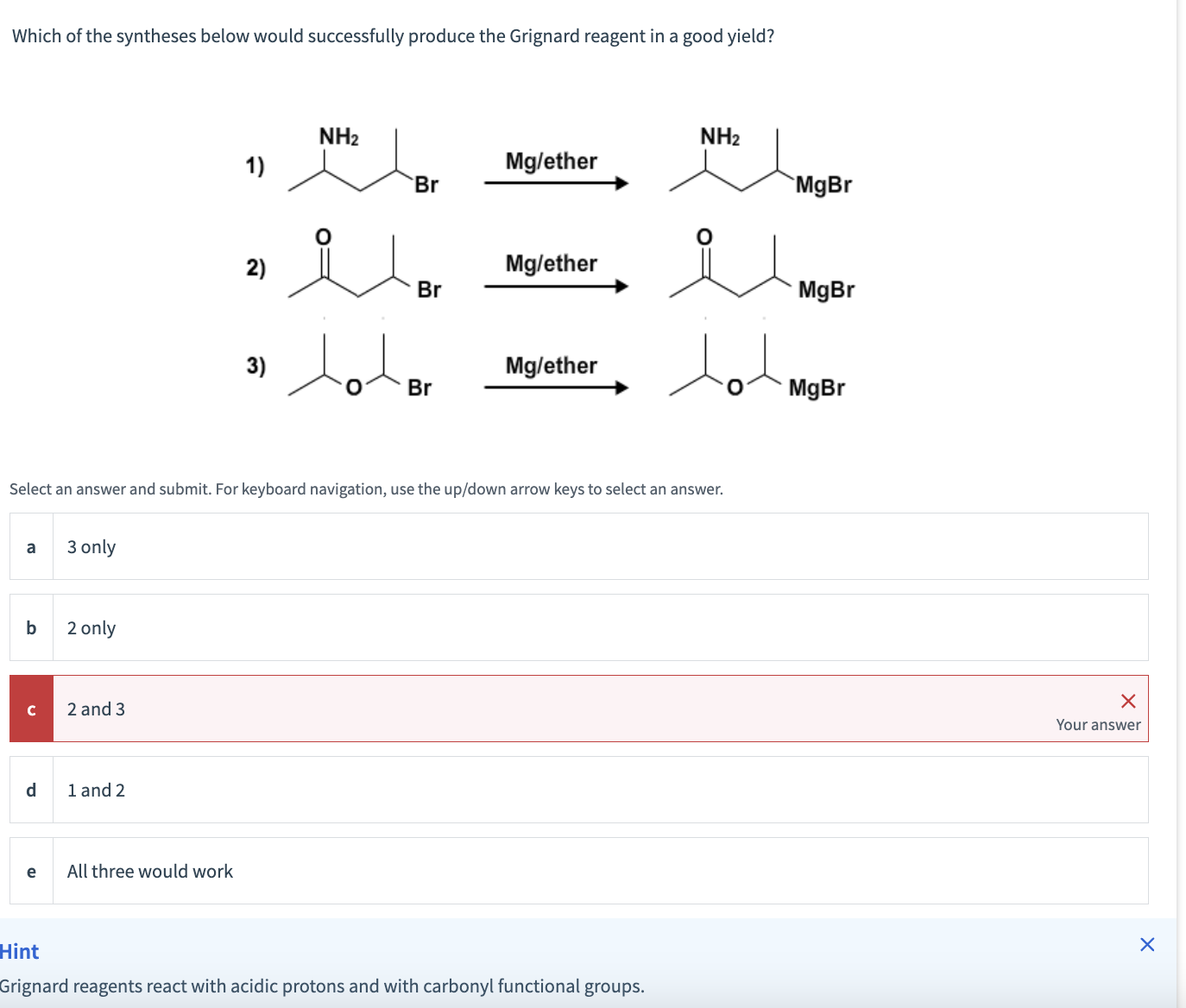Click the red highlighted letter c marker
Image resolution: width=1186 pixels, height=1008 pixels.
[30, 709]
